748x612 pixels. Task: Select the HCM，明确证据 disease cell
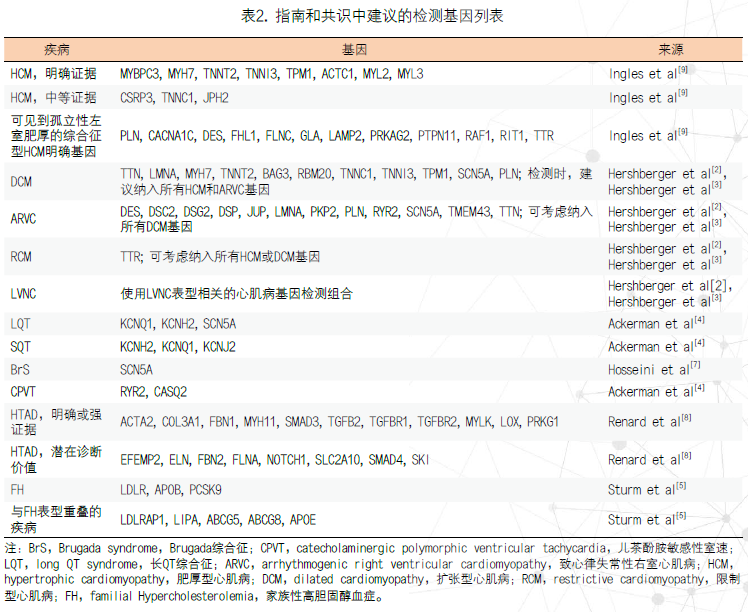pyautogui.click(x=53, y=74)
